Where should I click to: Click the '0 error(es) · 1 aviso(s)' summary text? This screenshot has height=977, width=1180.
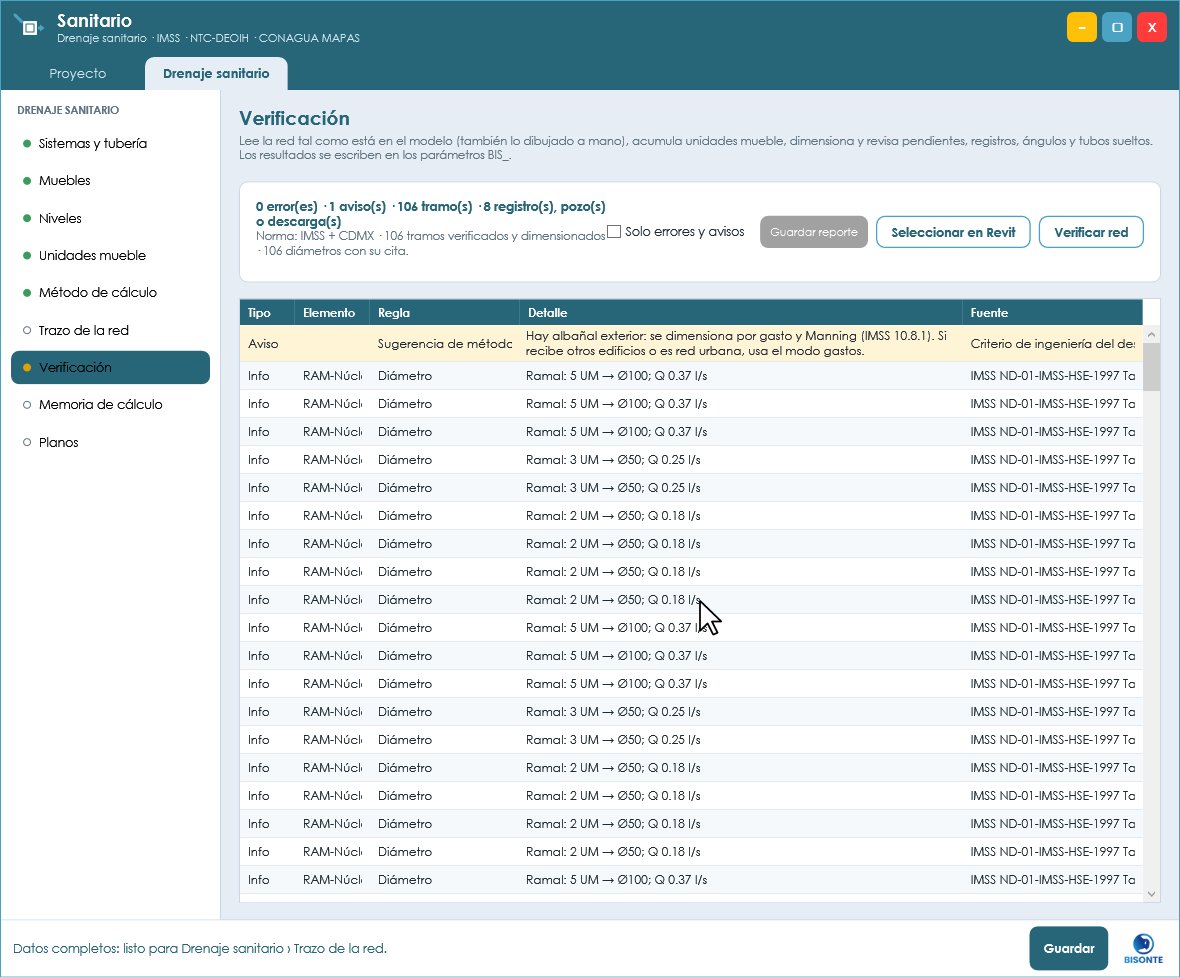[430, 214]
